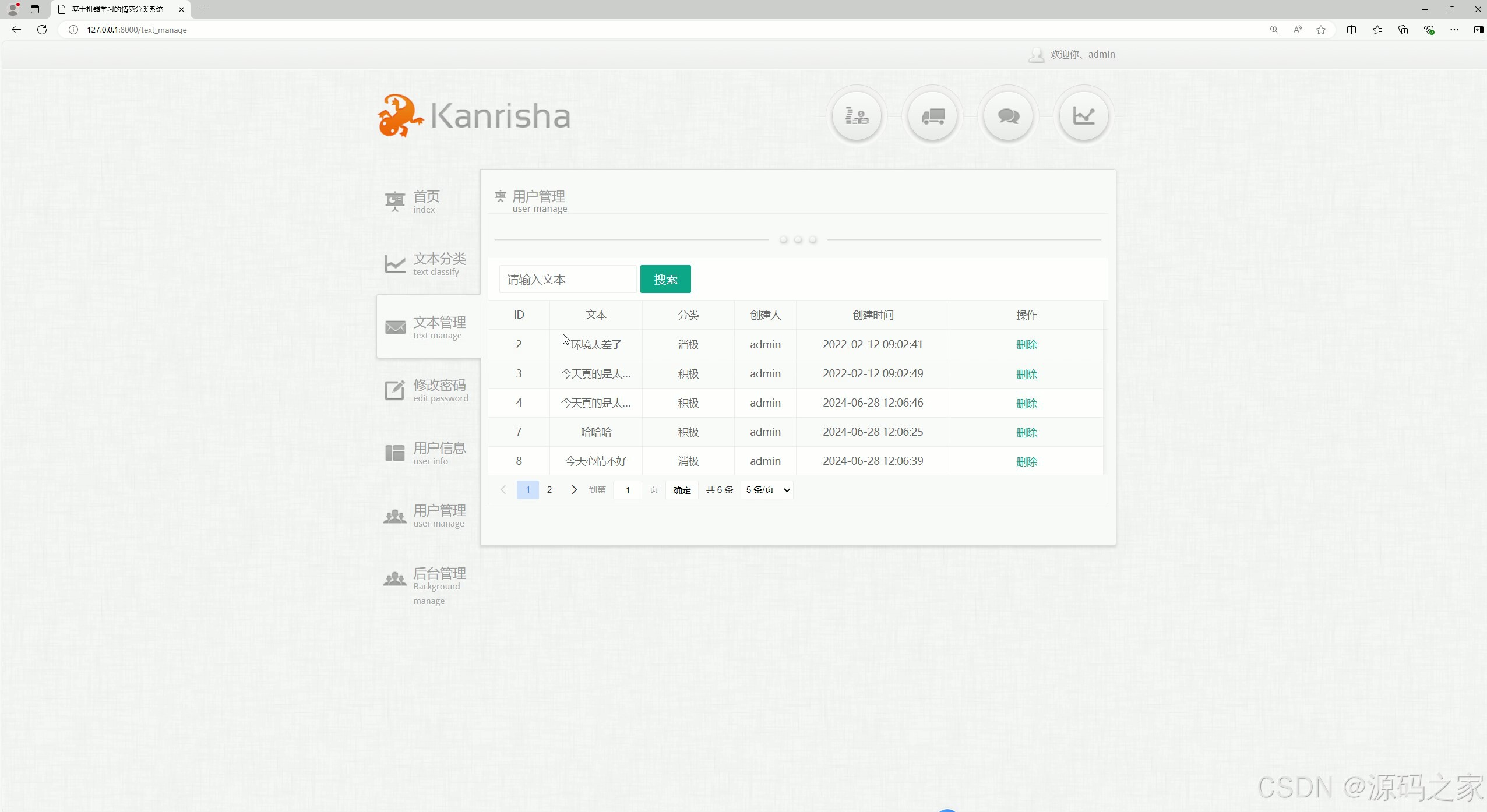The height and width of the screenshot is (812, 1487).
Task: Click the browser favorites star icon
Action: pyautogui.click(x=1321, y=30)
